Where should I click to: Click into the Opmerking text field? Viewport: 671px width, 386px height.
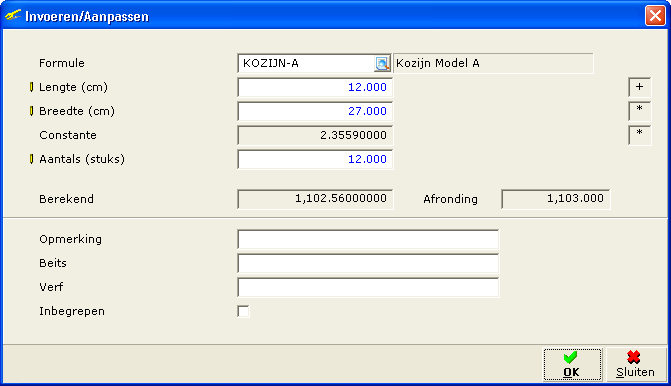[368, 239]
